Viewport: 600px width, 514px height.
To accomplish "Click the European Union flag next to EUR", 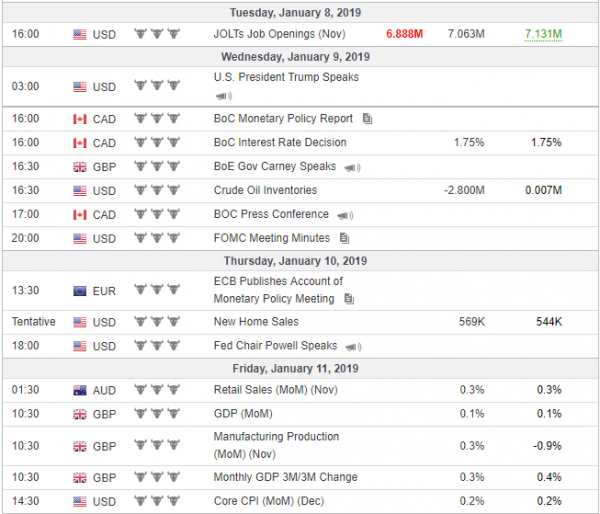I will pyautogui.click(x=80, y=291).
